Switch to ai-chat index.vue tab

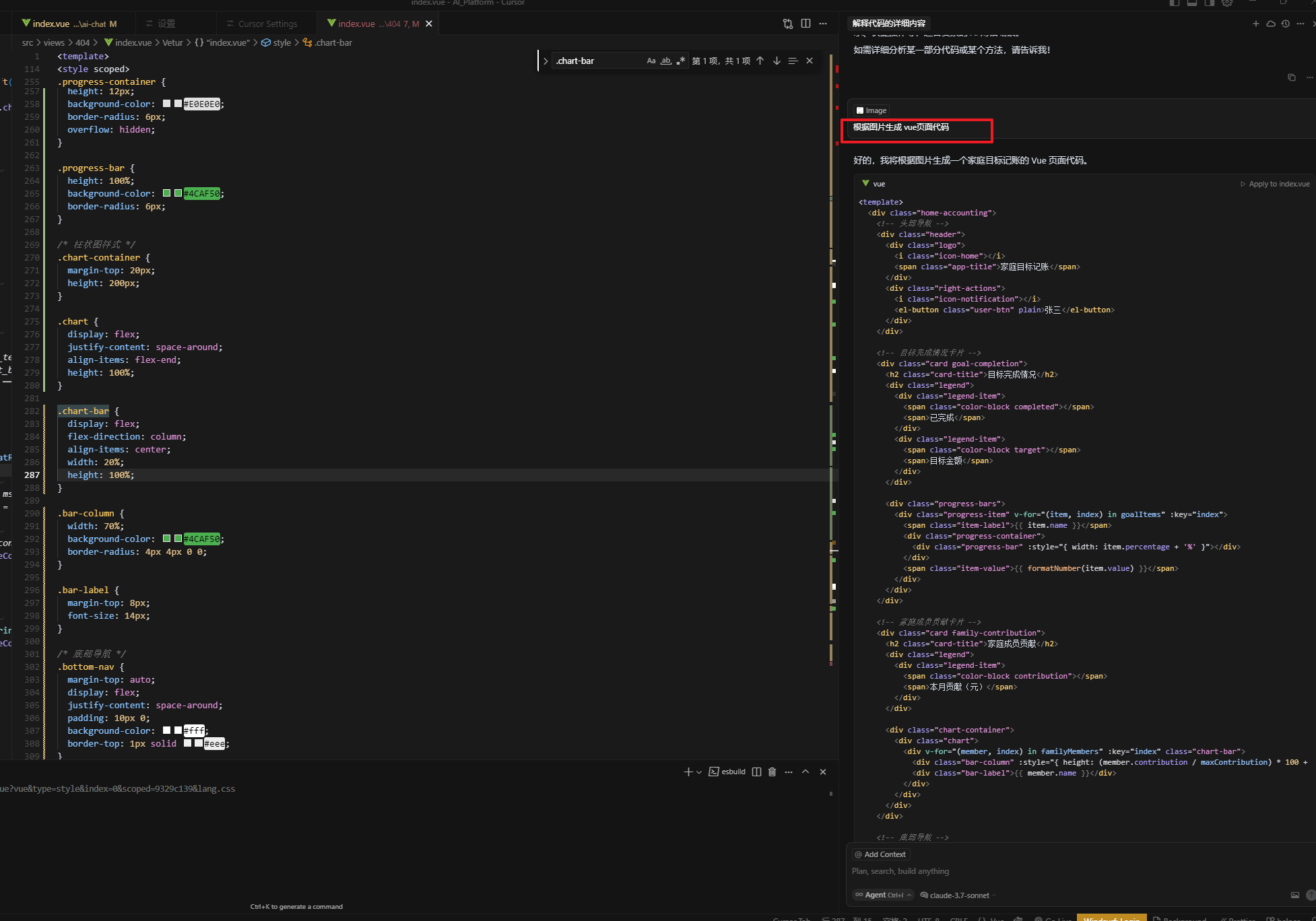point(69,24)
